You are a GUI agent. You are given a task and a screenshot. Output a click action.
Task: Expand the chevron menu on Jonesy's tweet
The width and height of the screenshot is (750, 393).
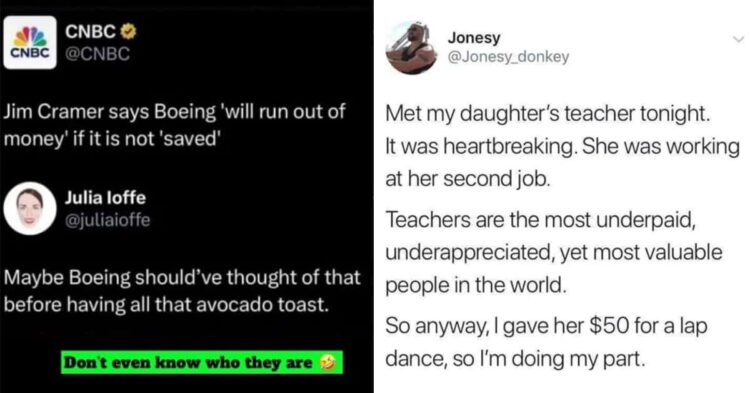739,39
